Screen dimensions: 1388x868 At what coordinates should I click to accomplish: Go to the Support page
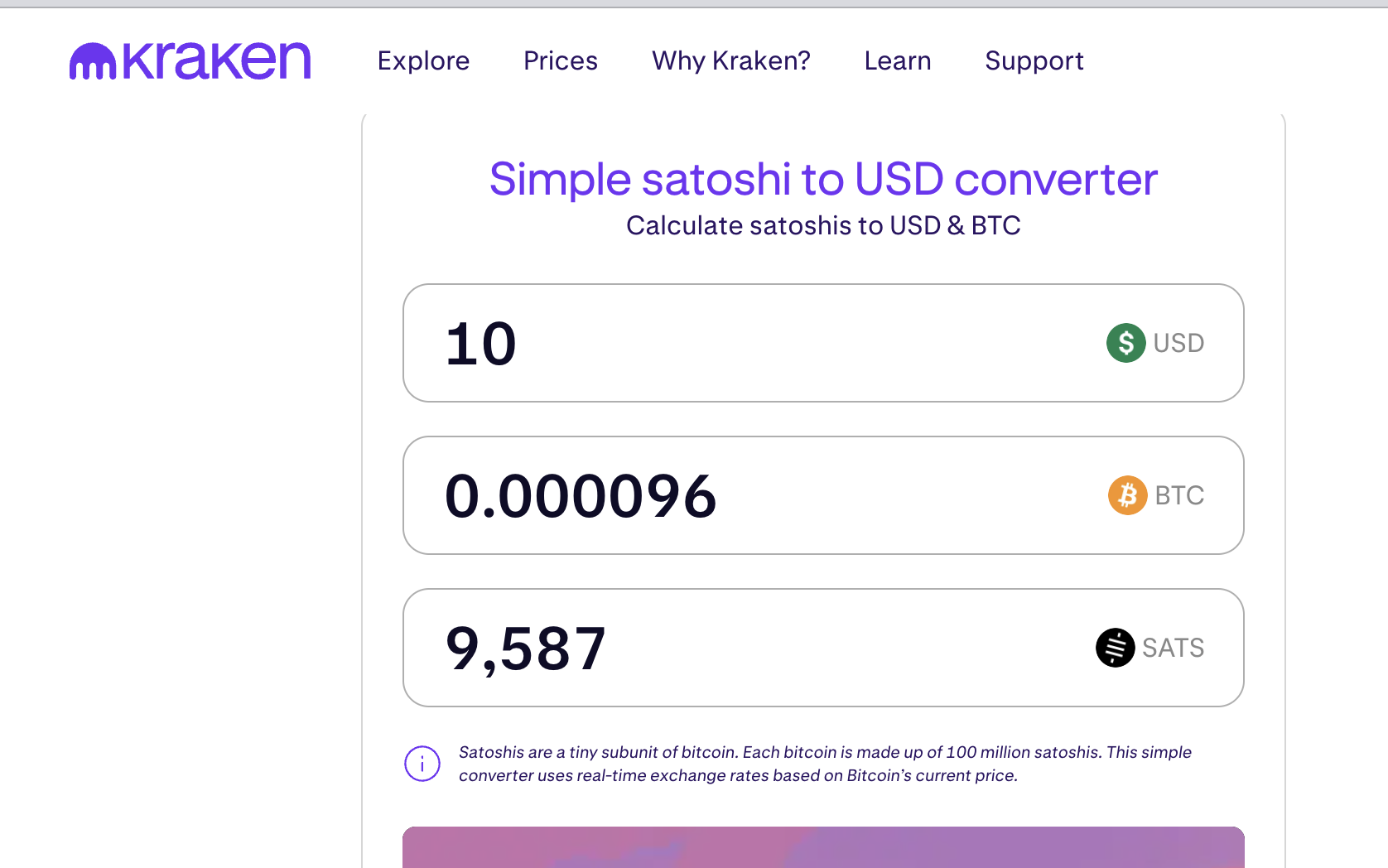[x=1034, y=60]
